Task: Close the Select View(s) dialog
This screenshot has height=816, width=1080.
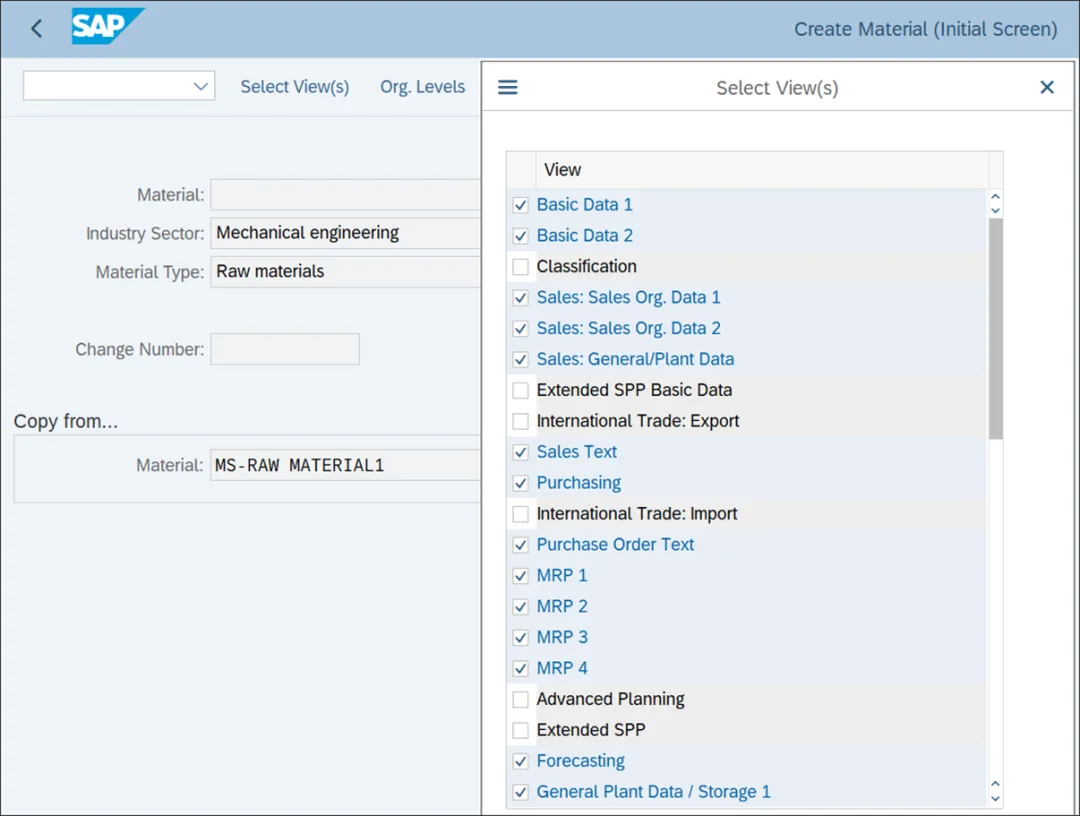Action: tap(1047, 88)
